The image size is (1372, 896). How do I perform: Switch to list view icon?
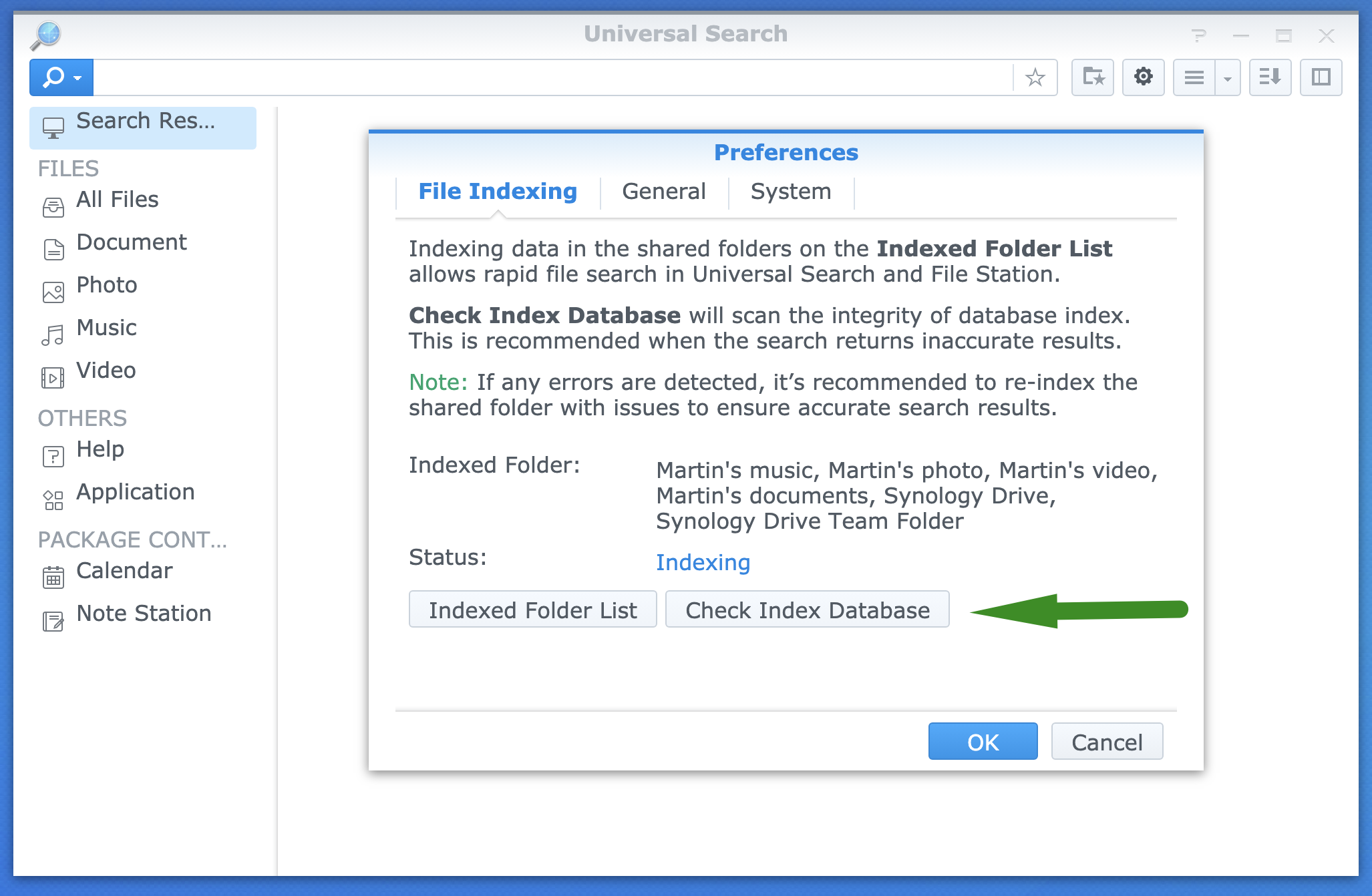1194,77
